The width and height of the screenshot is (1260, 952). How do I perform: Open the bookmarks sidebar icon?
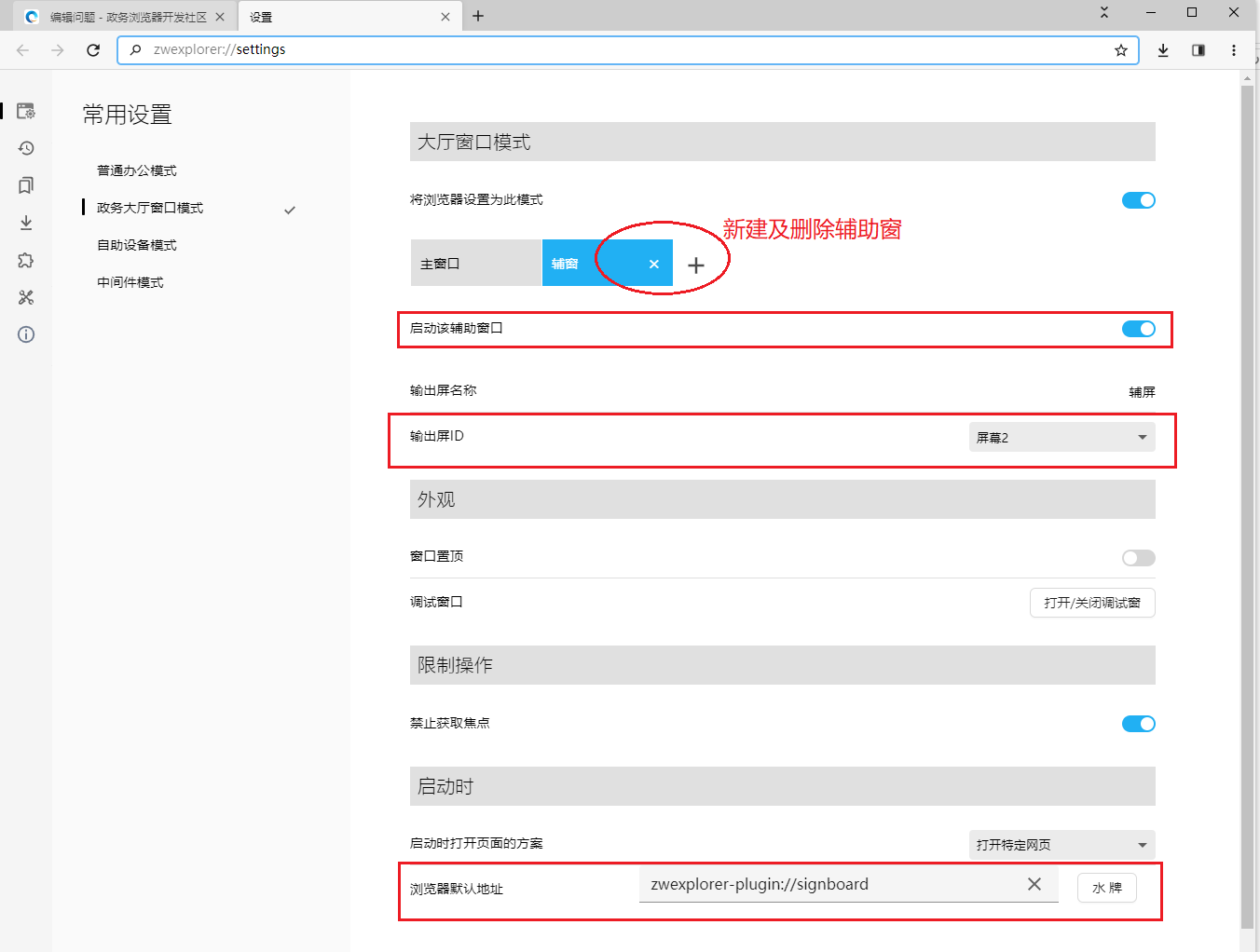coord(26,185)
